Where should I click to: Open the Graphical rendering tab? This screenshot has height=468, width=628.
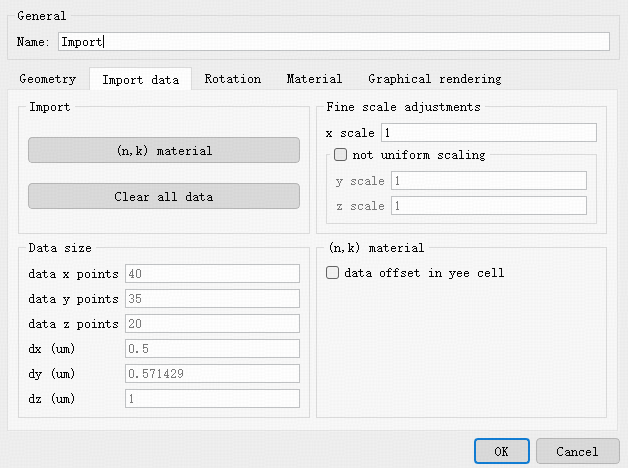tap(434, 79)
